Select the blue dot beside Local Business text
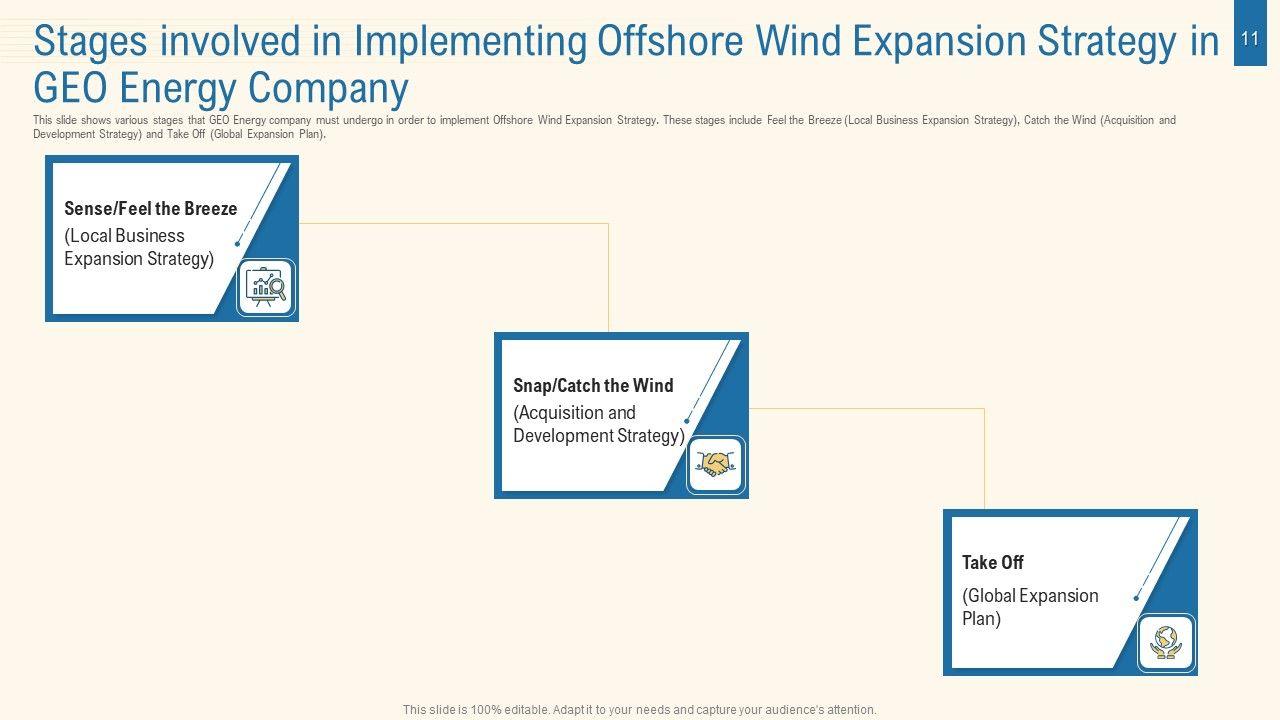This screenshot has height=720, width=1280. [237, 244]
